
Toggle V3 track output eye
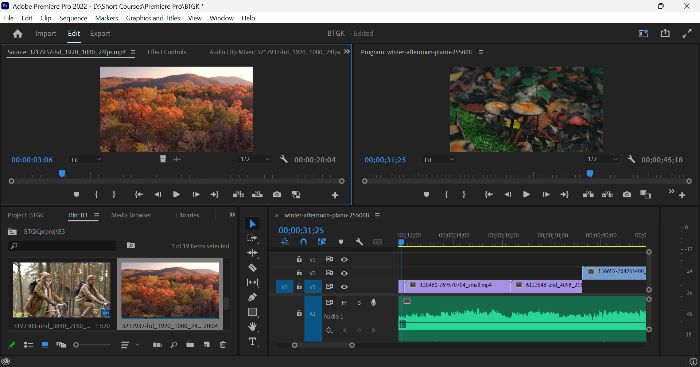(x=344, y=259)
